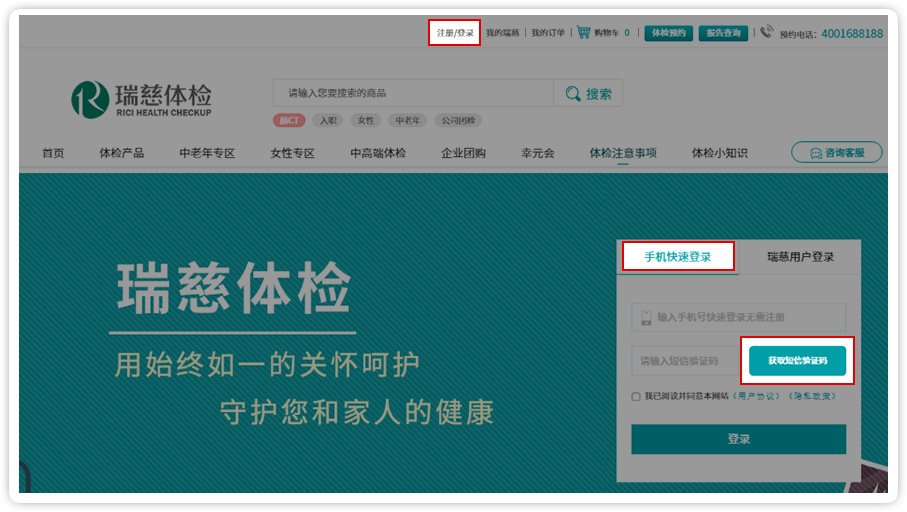Open the 体检产品 menu item
907x512 pixels.
tap(121, 153)
